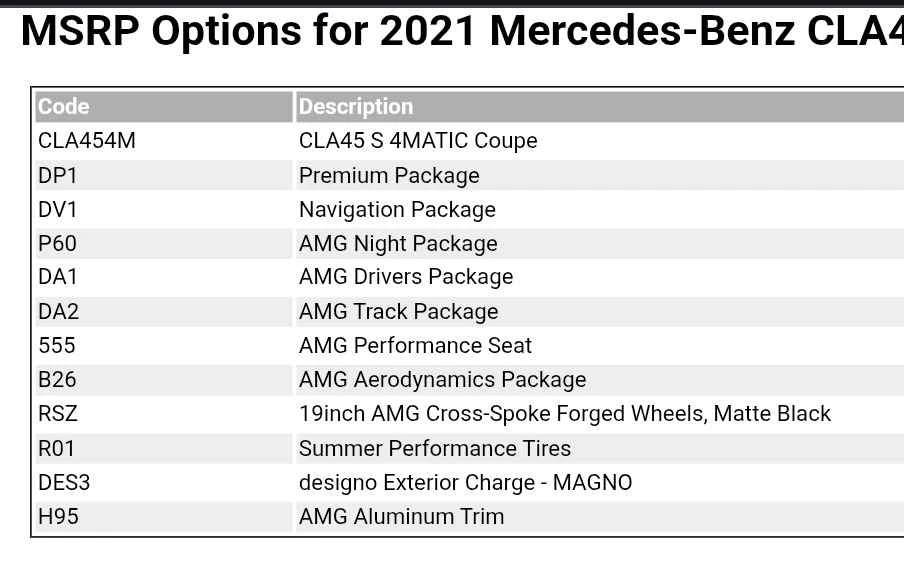This screenshot has height=566, width=904.
Task: Select the DA2 code cell
Action: [x=58, y=312]
